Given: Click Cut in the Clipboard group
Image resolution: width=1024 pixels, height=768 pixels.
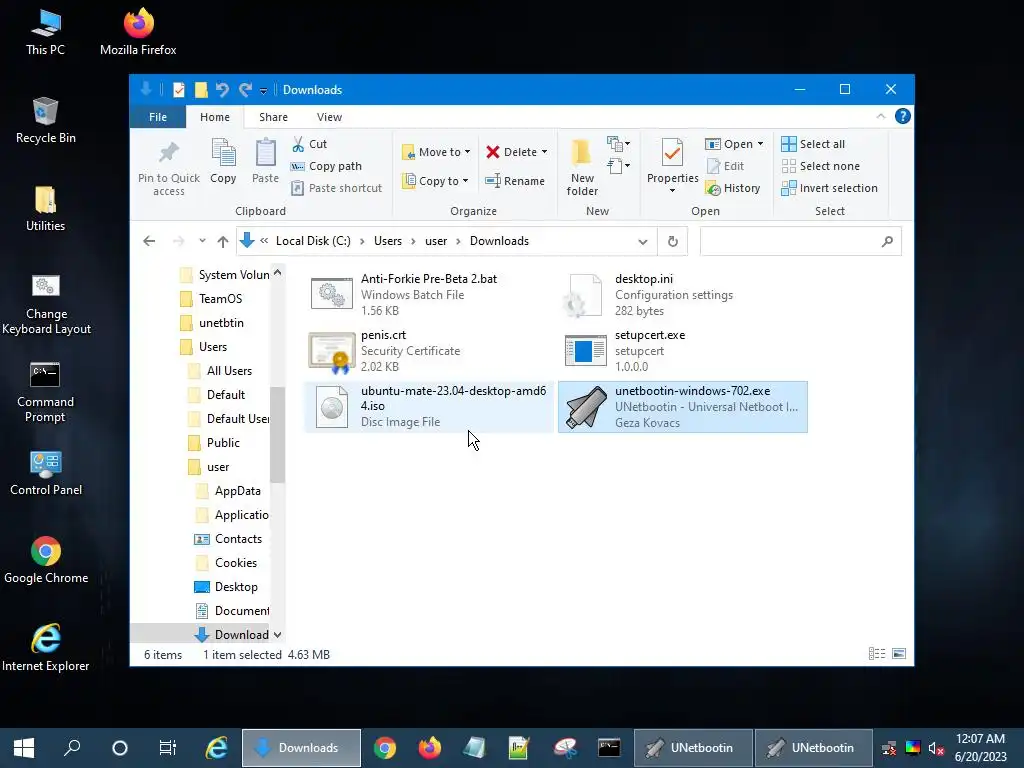Looking at the screenshot, I should click(310, 144).
